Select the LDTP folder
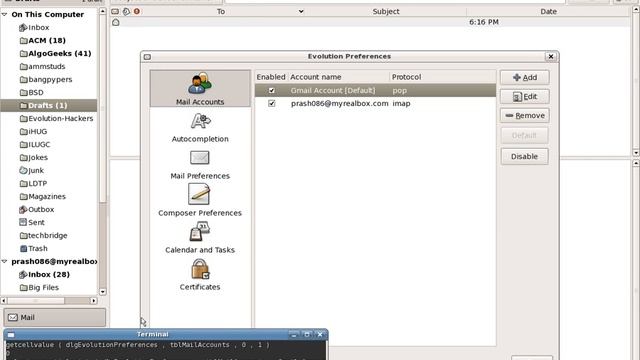 pos(33,184)
